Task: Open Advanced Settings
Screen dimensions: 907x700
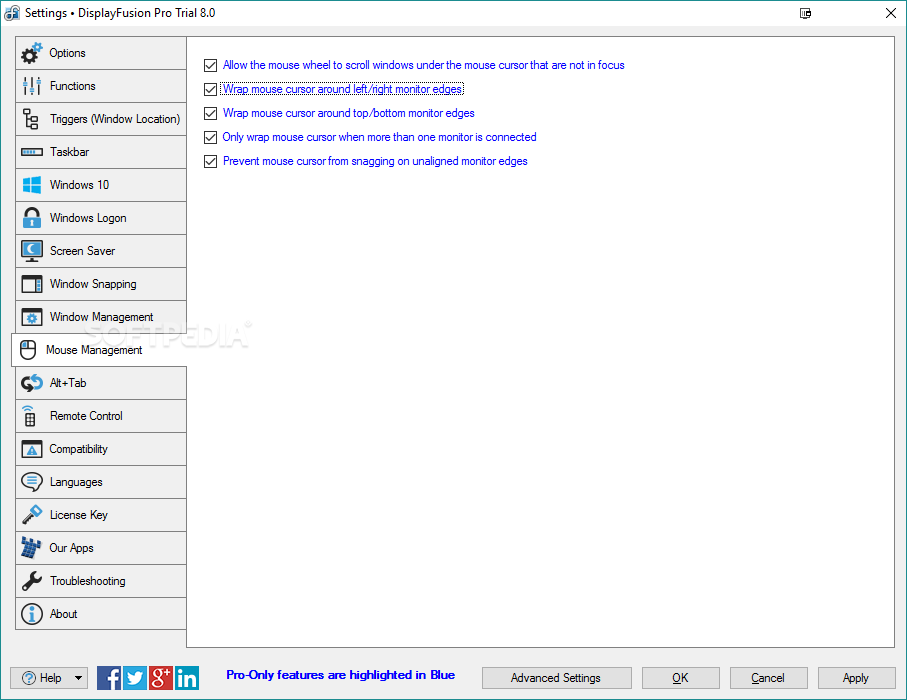Action: (556, 678)
